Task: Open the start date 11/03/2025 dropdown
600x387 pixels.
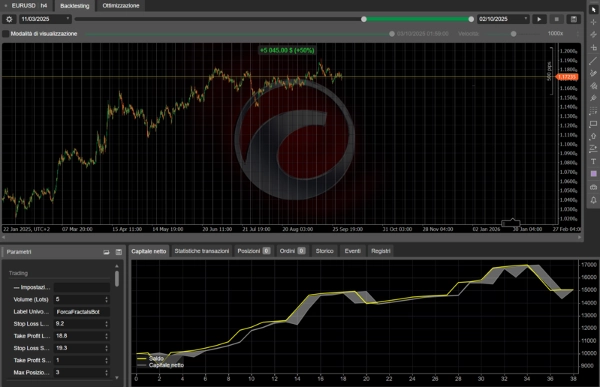Action: click(45, 19)
